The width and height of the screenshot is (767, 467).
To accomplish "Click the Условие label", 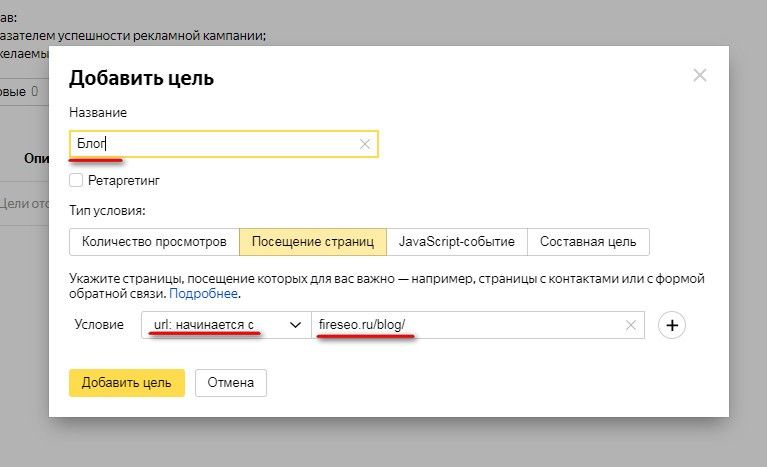I will (x=99, y=325).
